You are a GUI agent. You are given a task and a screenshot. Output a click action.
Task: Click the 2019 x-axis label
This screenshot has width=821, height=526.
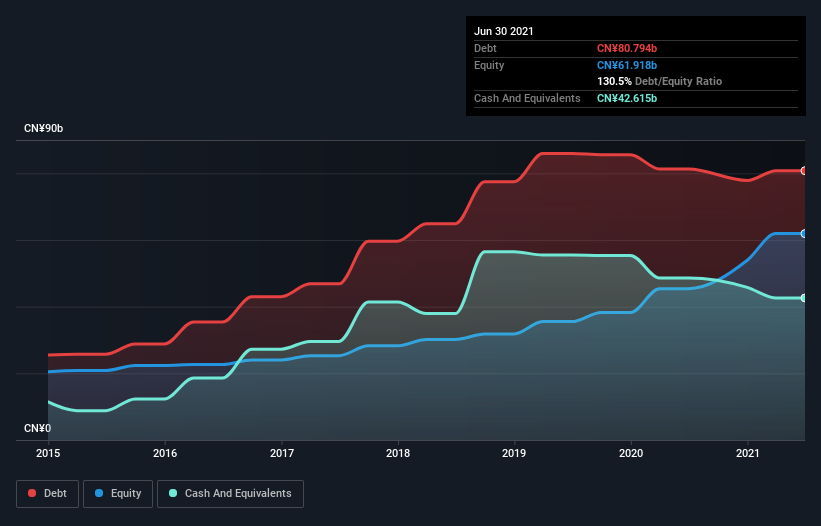pos(514,453)
